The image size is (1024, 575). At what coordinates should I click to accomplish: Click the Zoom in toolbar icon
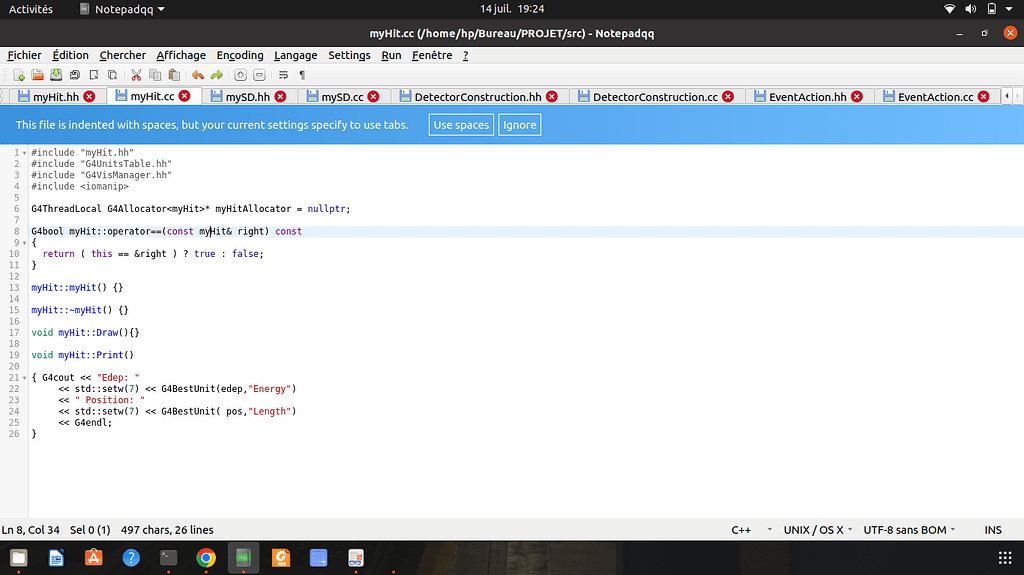click(241, 75)
